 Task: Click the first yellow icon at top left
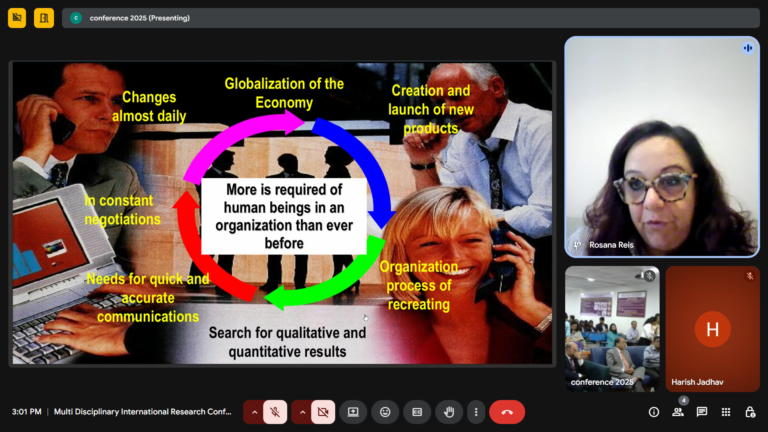[17, 18]
